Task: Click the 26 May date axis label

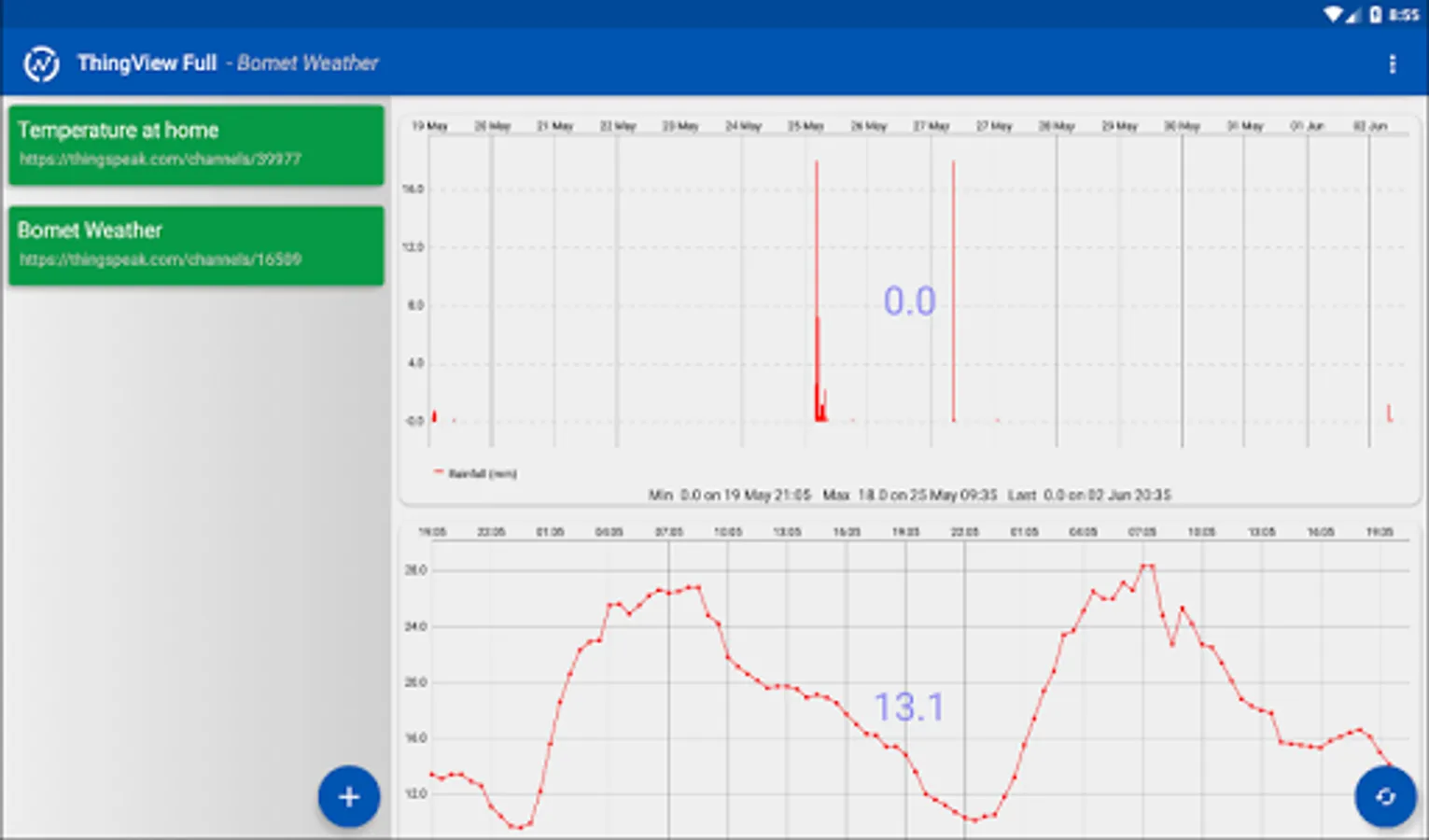Action: [x=868, y=126]
